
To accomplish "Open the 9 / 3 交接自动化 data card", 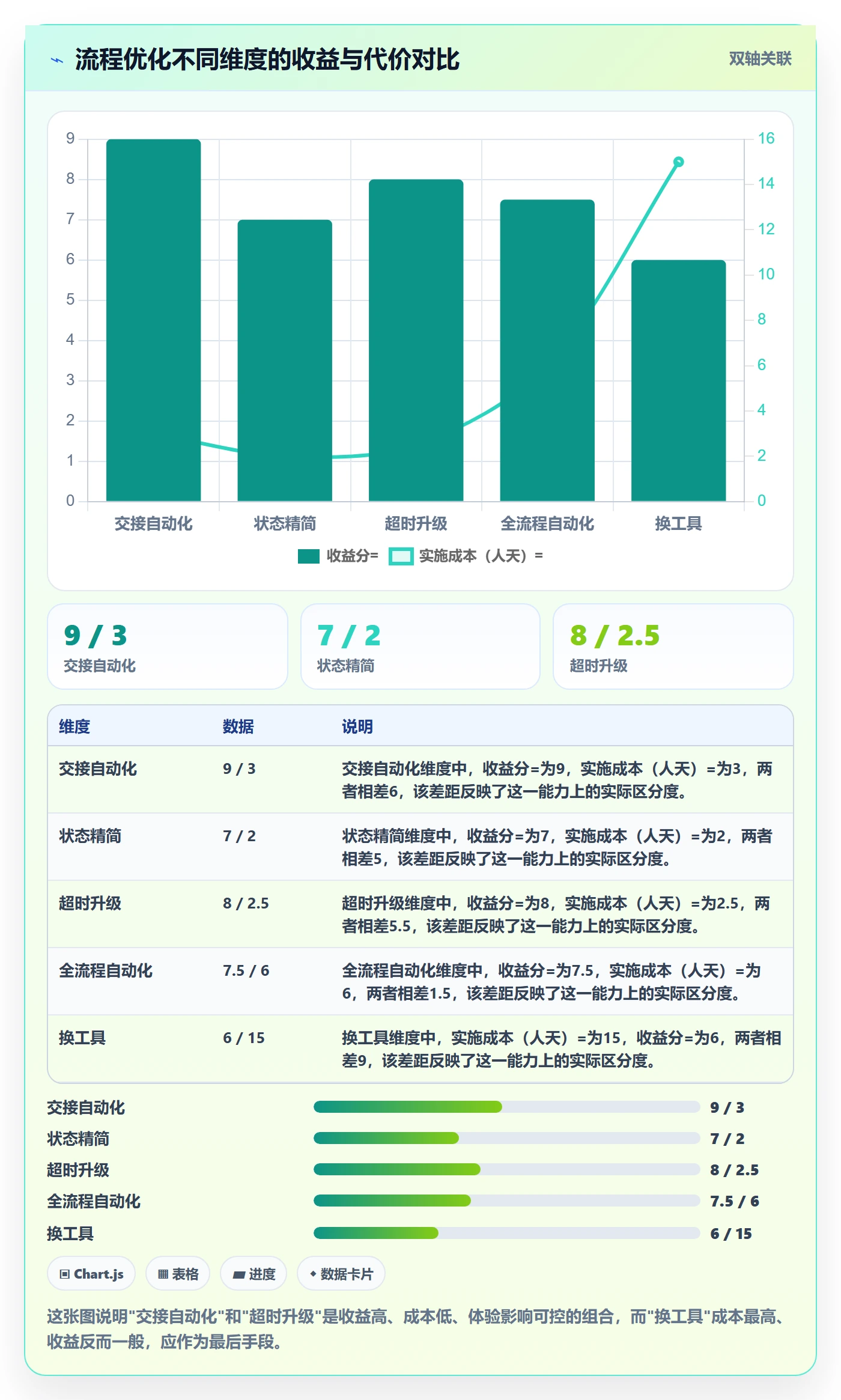I will pos(168,647).
